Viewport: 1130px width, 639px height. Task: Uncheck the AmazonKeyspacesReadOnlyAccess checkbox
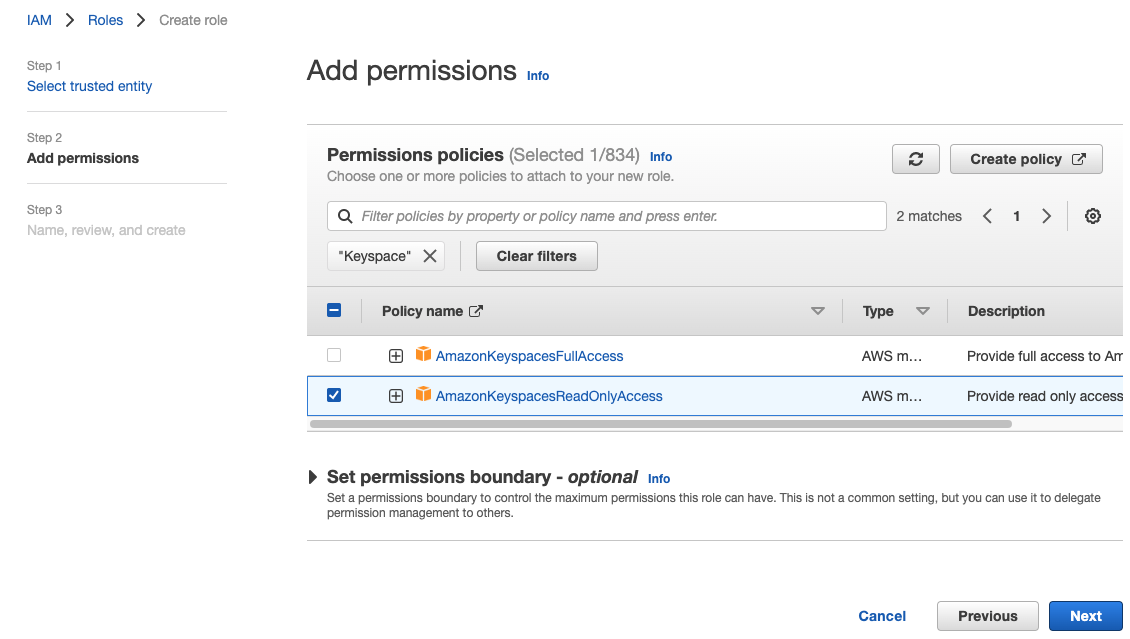[x=334, y=395]
